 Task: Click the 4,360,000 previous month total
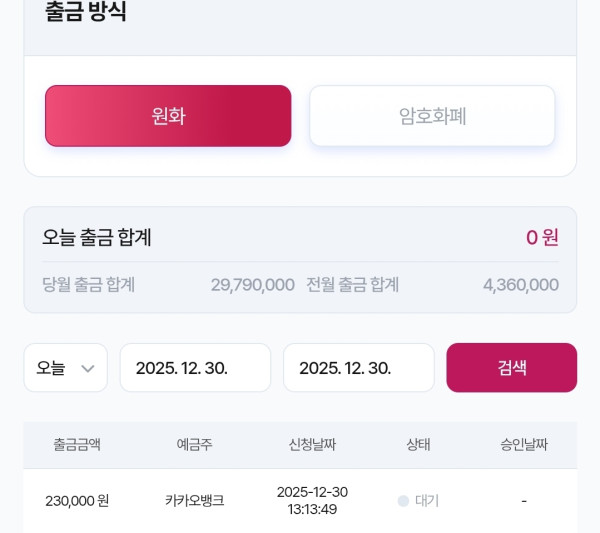point(520,285)
